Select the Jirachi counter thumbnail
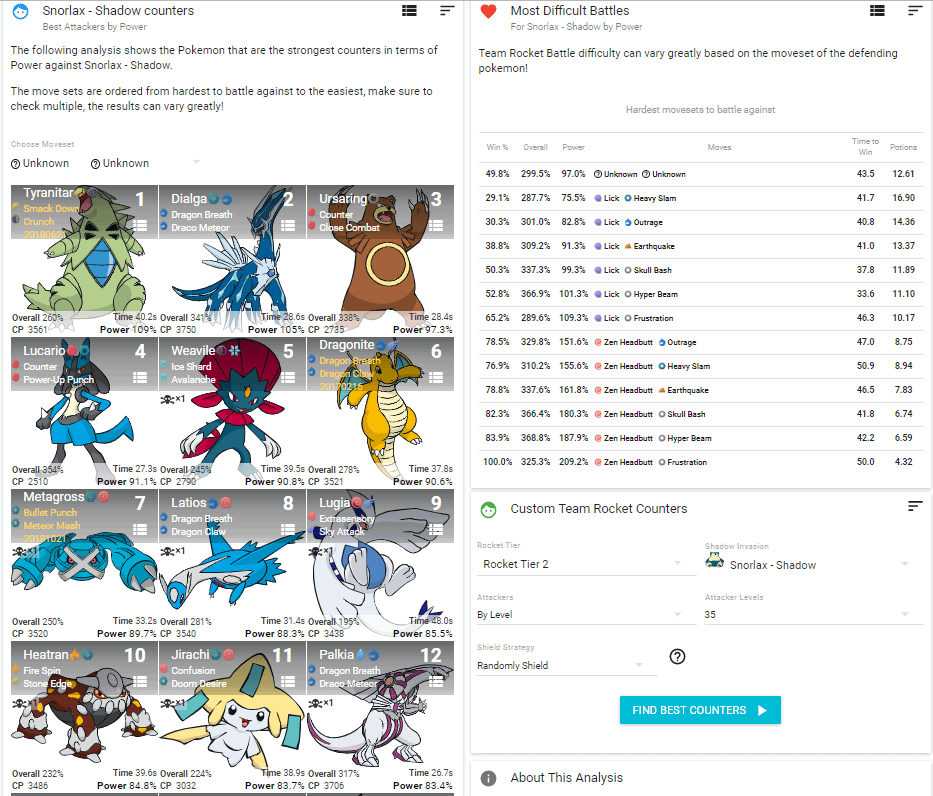Image resolution: width=933 pixels, height=796 pixels. pyautogui.click(x=232, y=716)
